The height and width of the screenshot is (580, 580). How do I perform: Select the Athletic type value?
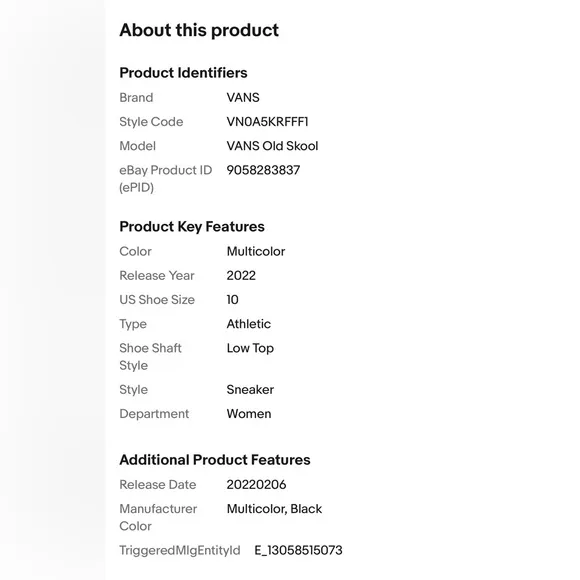tap(249, 324)
